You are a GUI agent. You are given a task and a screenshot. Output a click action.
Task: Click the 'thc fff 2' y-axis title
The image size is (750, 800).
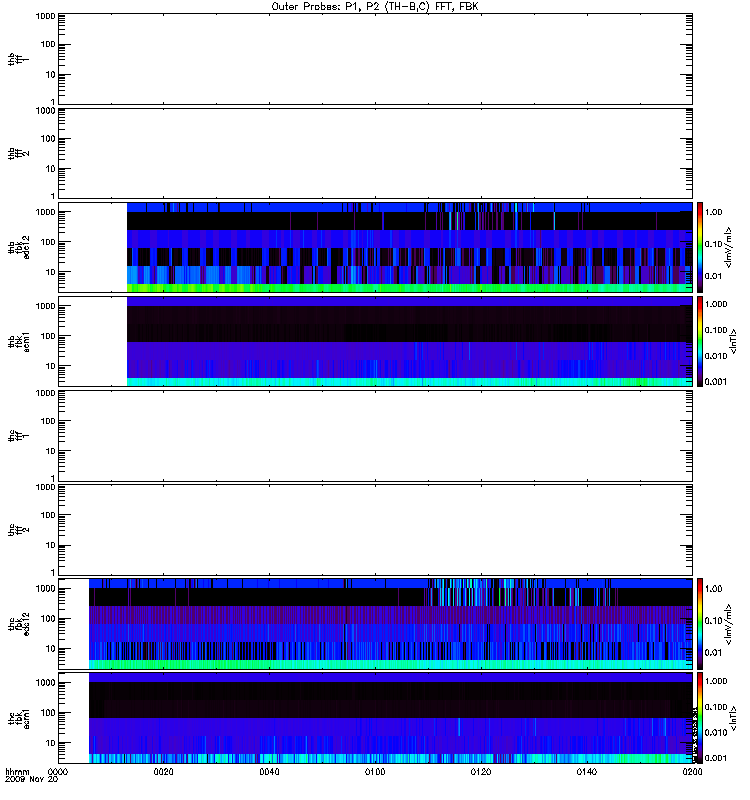coord(18,530)
